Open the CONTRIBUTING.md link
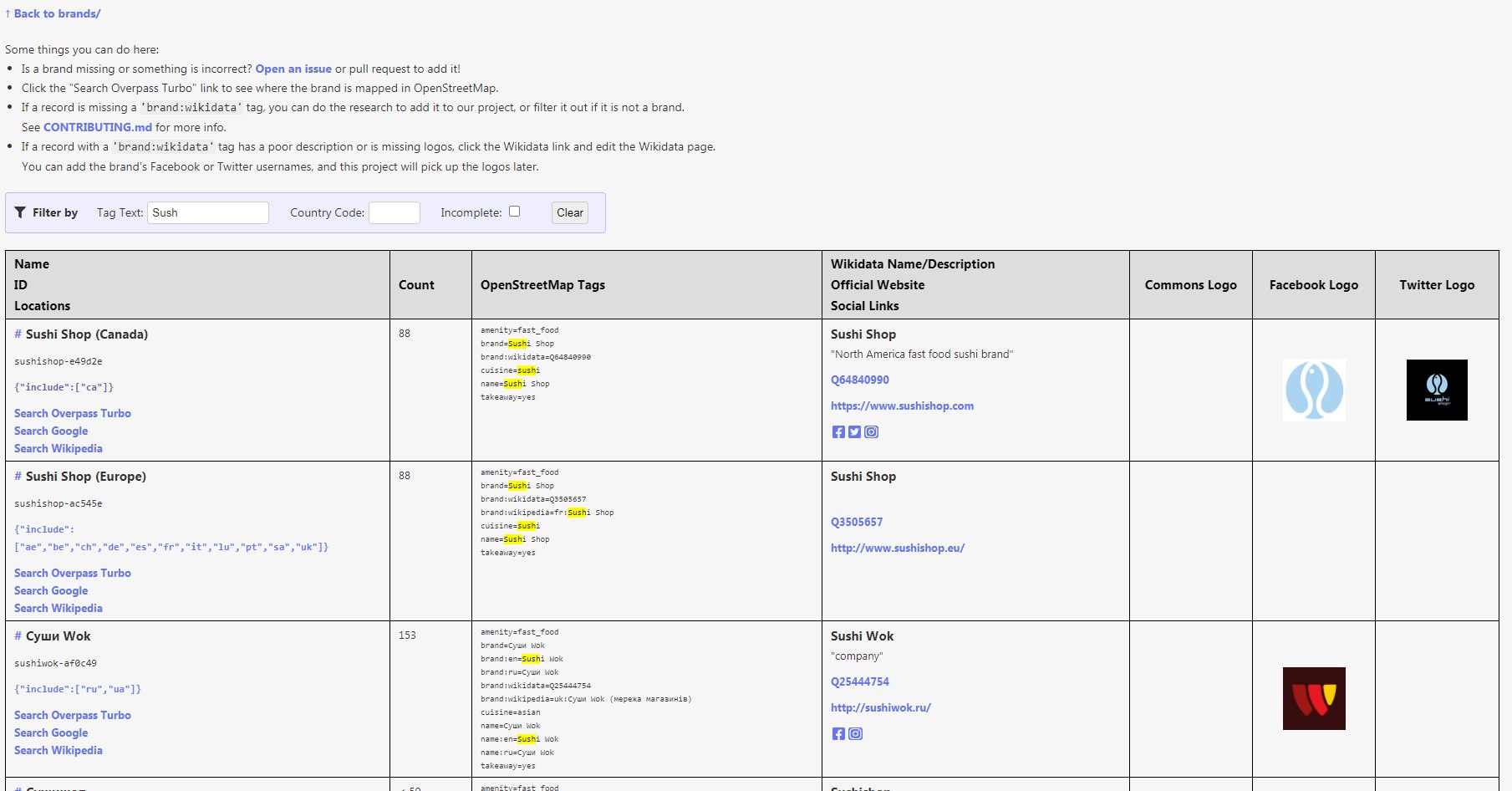 98,127
